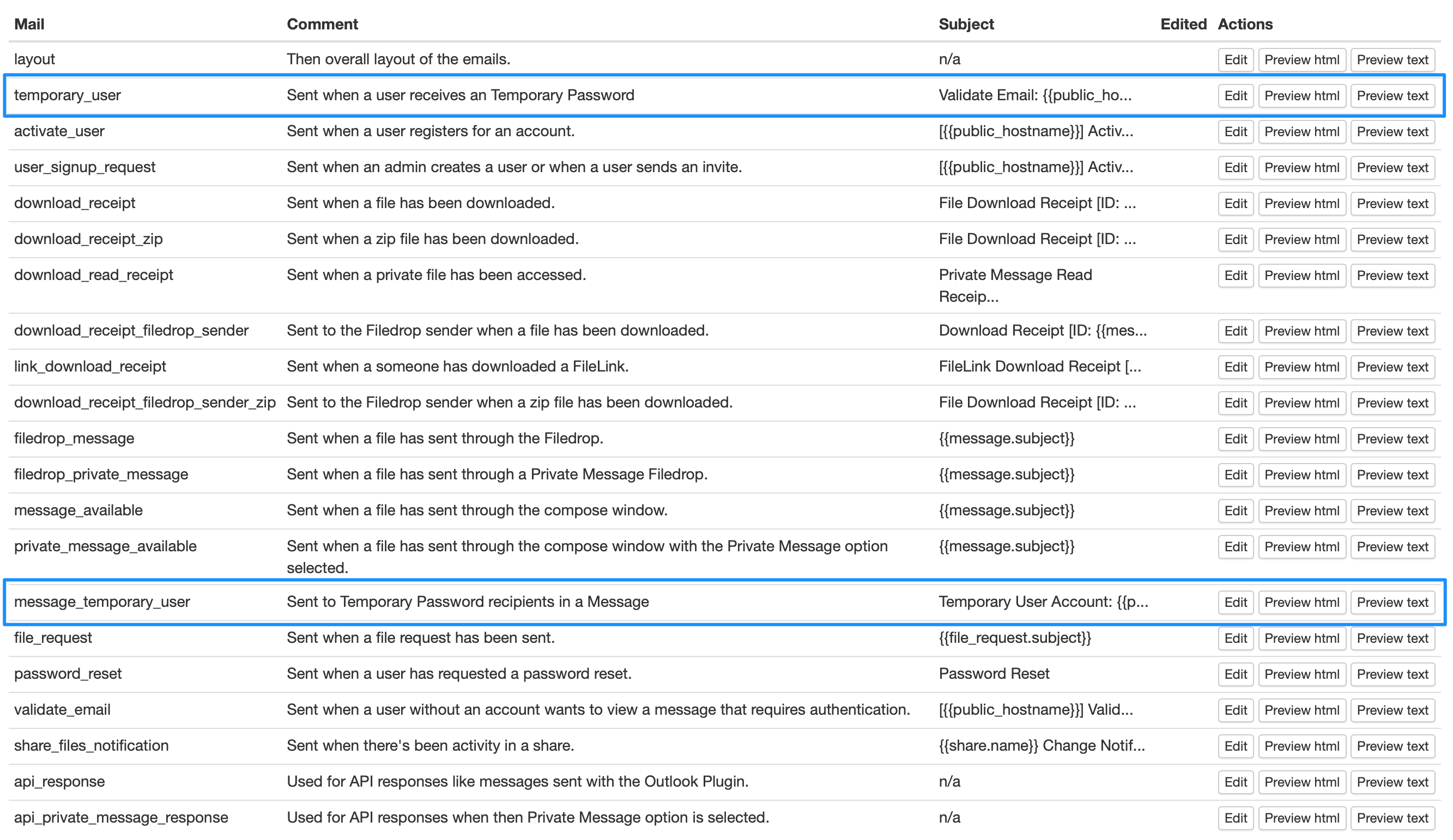The image size is (1453, 840).
Task: Preview text for message_available
Action: 1393,510
